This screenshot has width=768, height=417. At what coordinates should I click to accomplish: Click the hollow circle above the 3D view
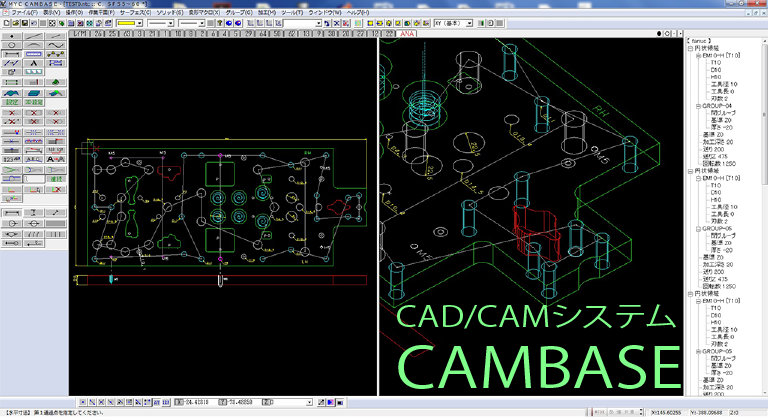(x=667, y=34)
